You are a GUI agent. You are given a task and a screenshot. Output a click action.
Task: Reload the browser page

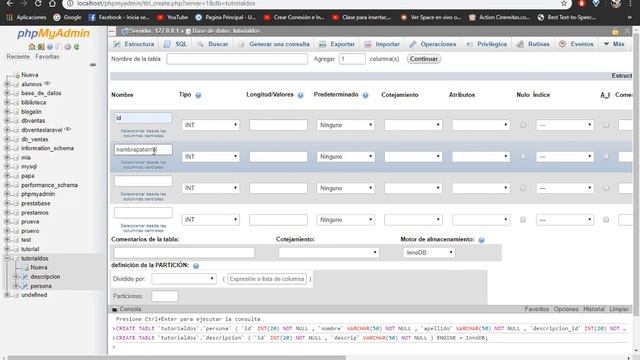38,3
